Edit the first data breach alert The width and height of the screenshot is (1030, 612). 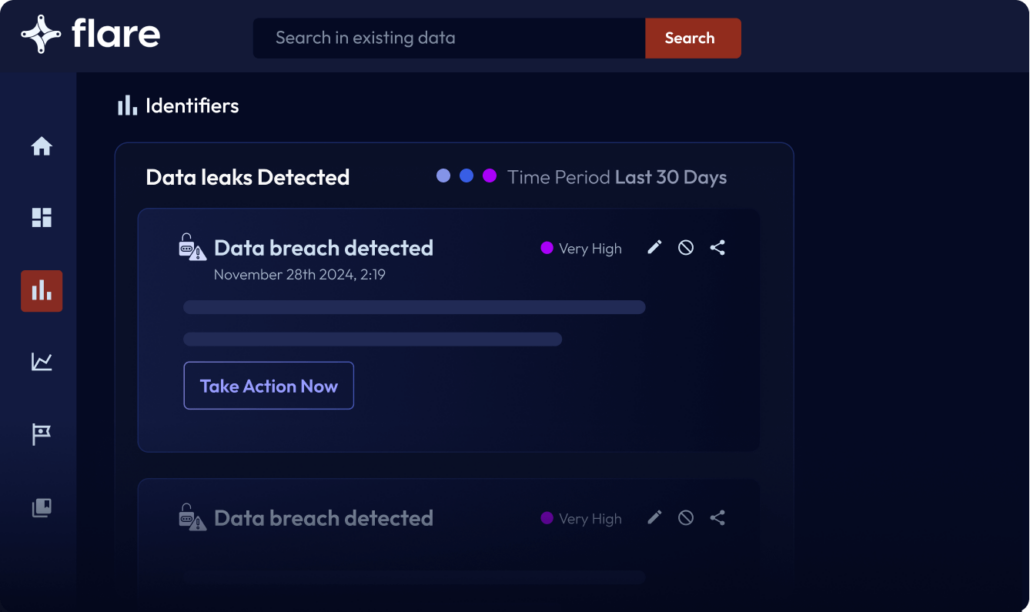[654, 248]
